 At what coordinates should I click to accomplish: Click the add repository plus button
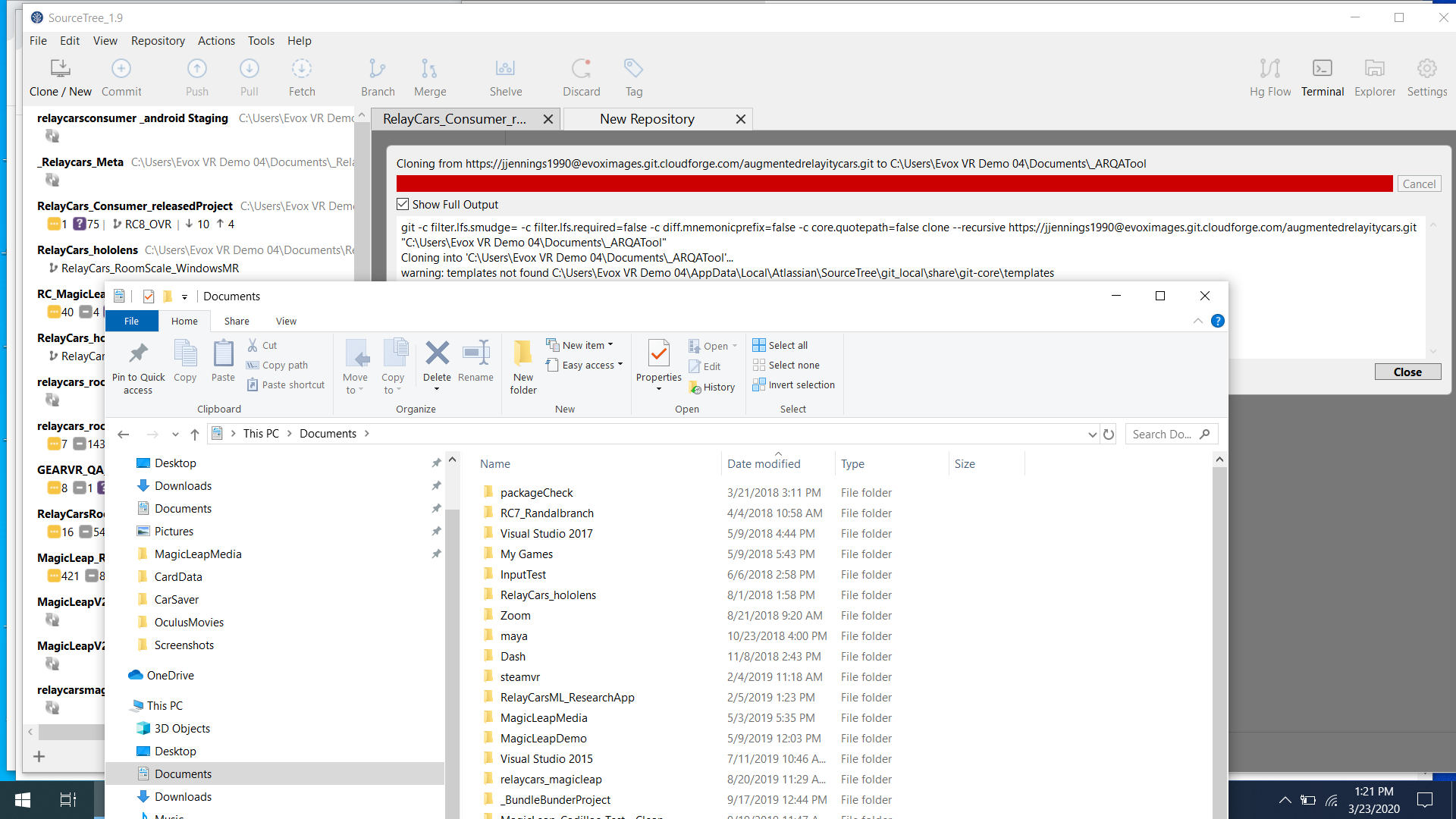pyautogui.click(x=39, y=756)
